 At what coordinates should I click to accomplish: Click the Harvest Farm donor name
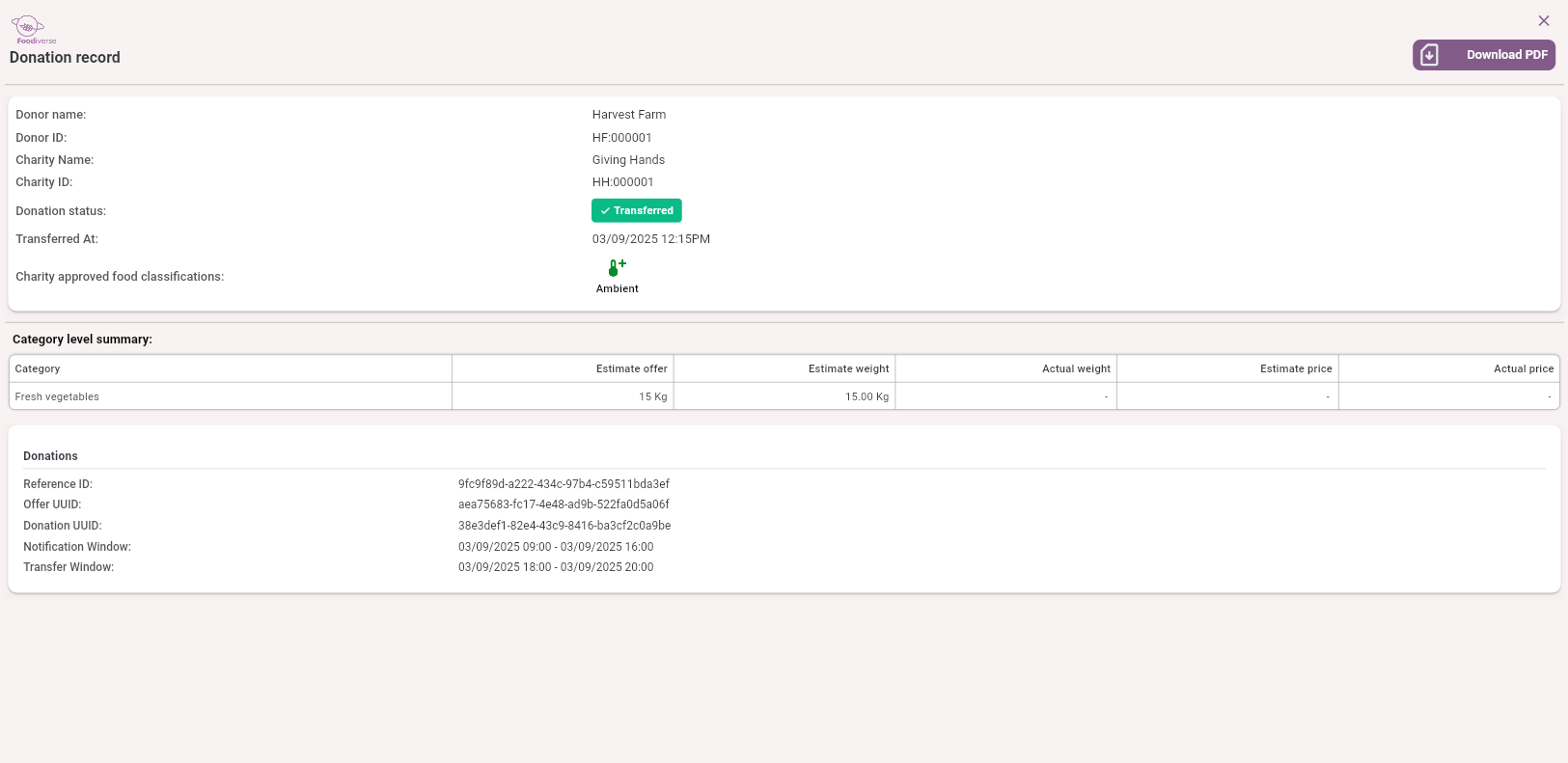tap(629, 115)
